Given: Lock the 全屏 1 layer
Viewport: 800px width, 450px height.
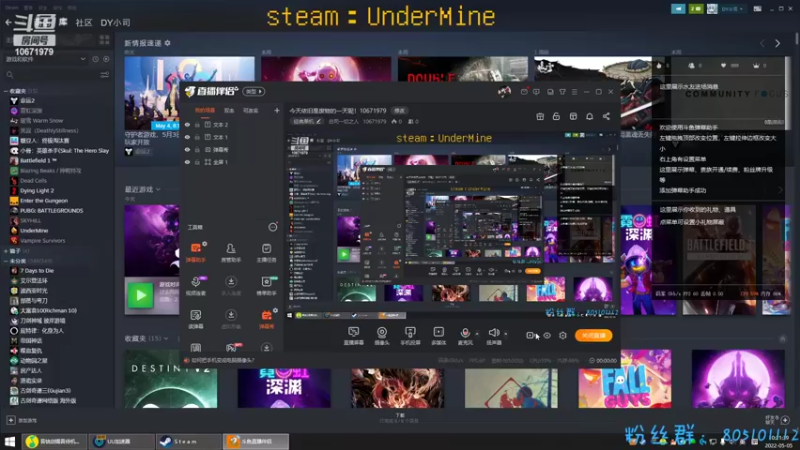Looking at the screenshot, I should (197, 162).
